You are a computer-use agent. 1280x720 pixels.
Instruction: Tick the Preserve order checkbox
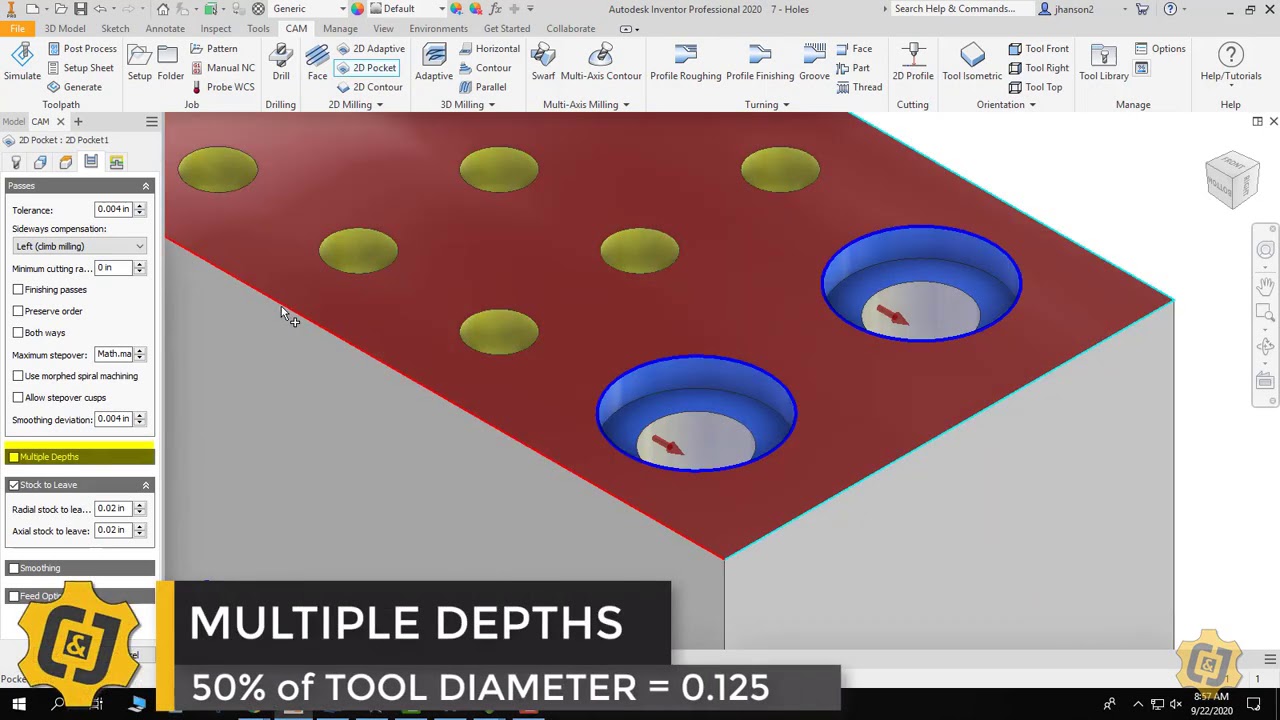18,311
